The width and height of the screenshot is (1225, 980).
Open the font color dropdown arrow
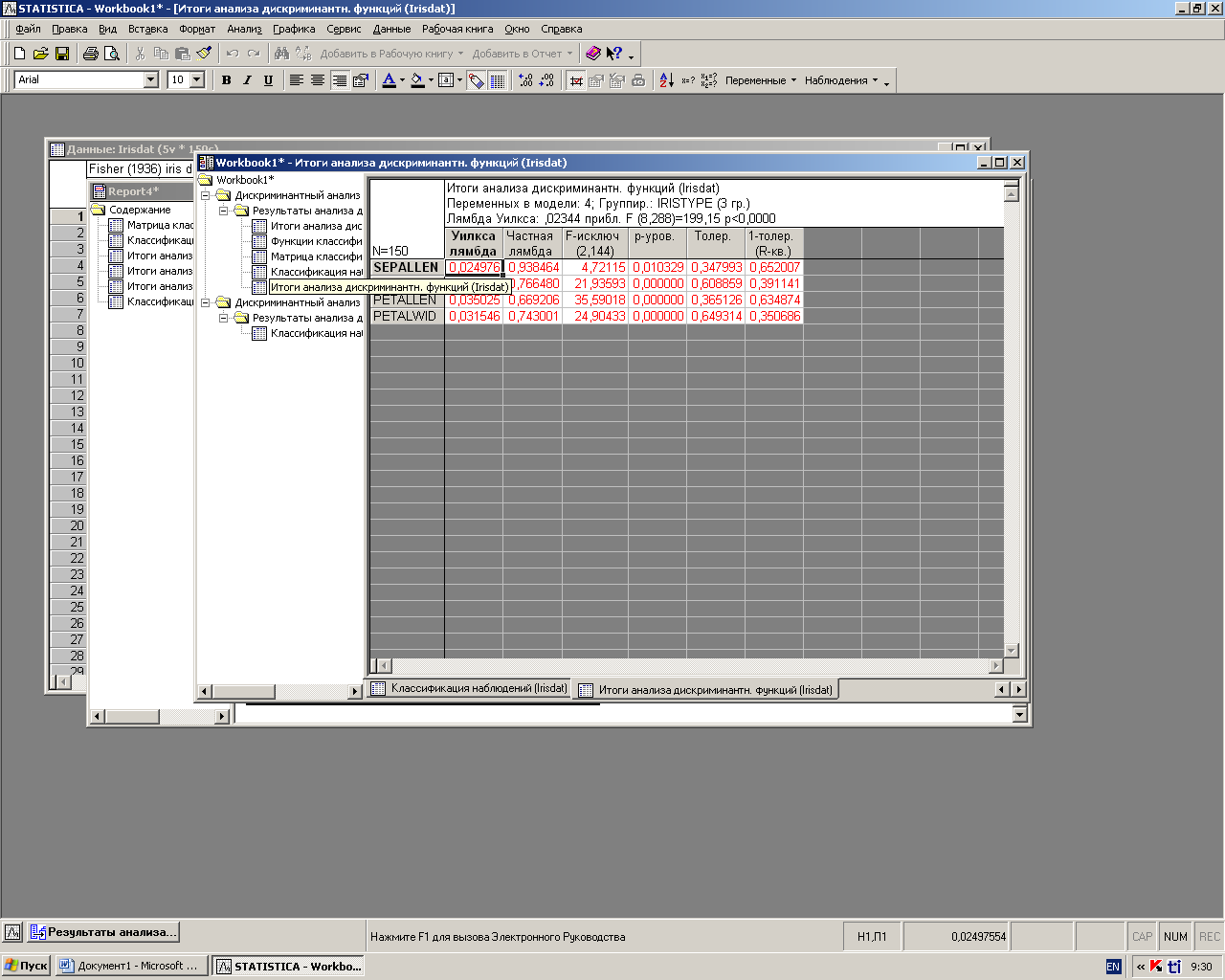click(x=402, y=80)
